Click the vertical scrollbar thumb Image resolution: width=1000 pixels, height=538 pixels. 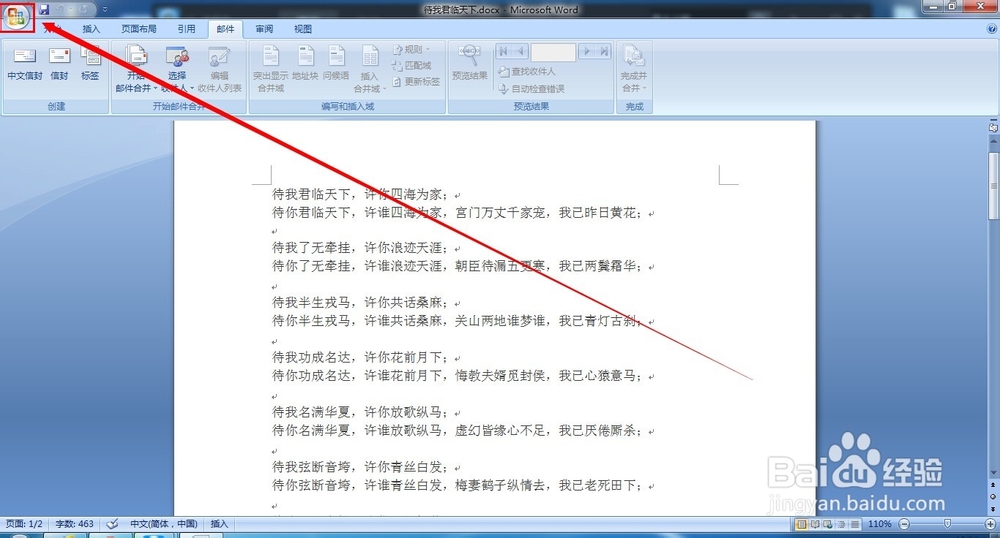click(x=993, y=185)
